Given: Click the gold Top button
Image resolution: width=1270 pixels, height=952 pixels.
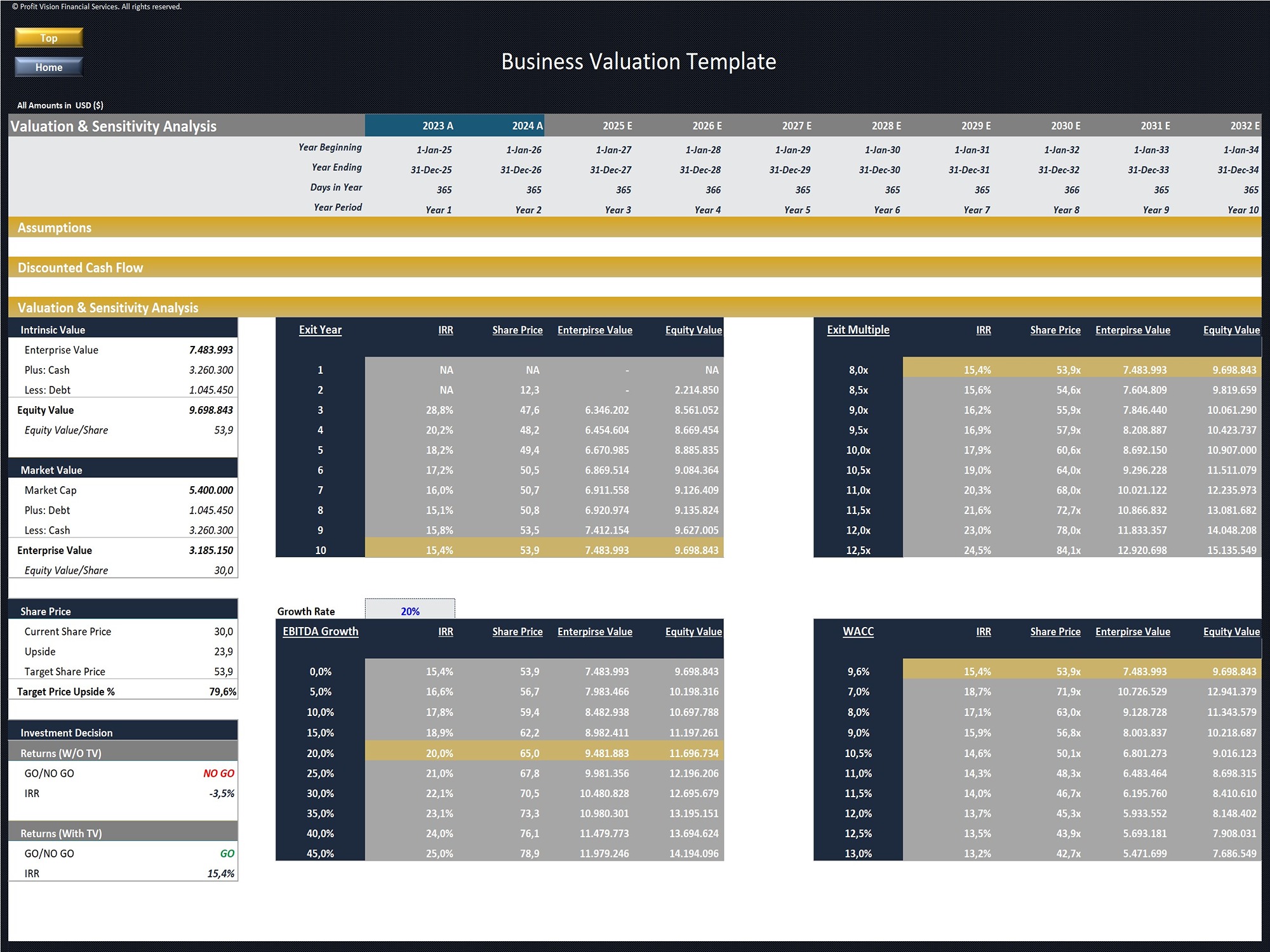Looking at the screenshot, I should click(x=49, y=38).
